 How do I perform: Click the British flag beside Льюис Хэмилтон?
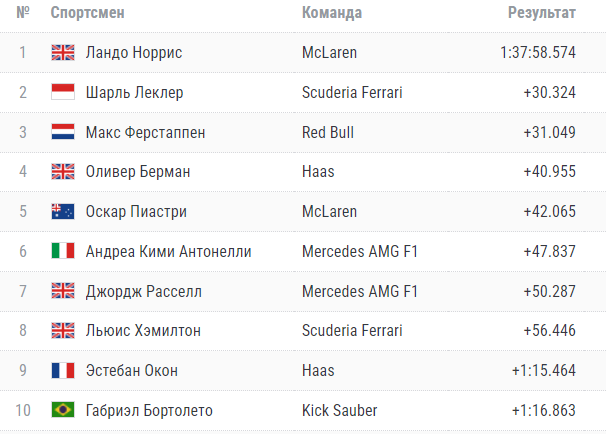coord(63,330)
